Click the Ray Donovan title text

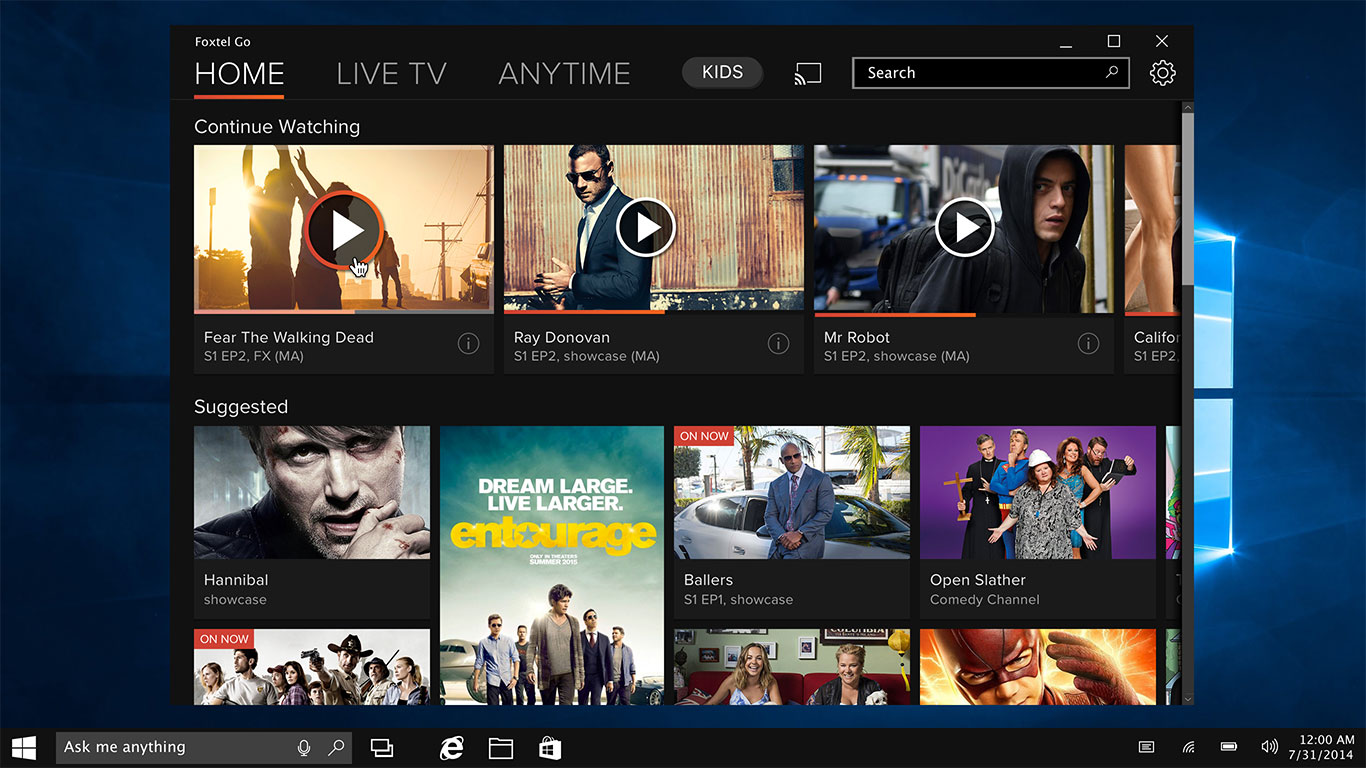click(562, 337)
